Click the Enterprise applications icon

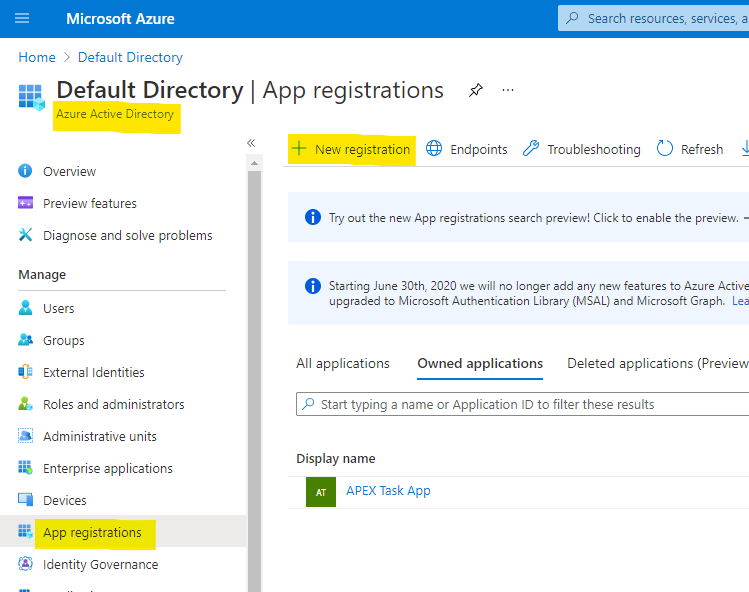pos(26,468)
